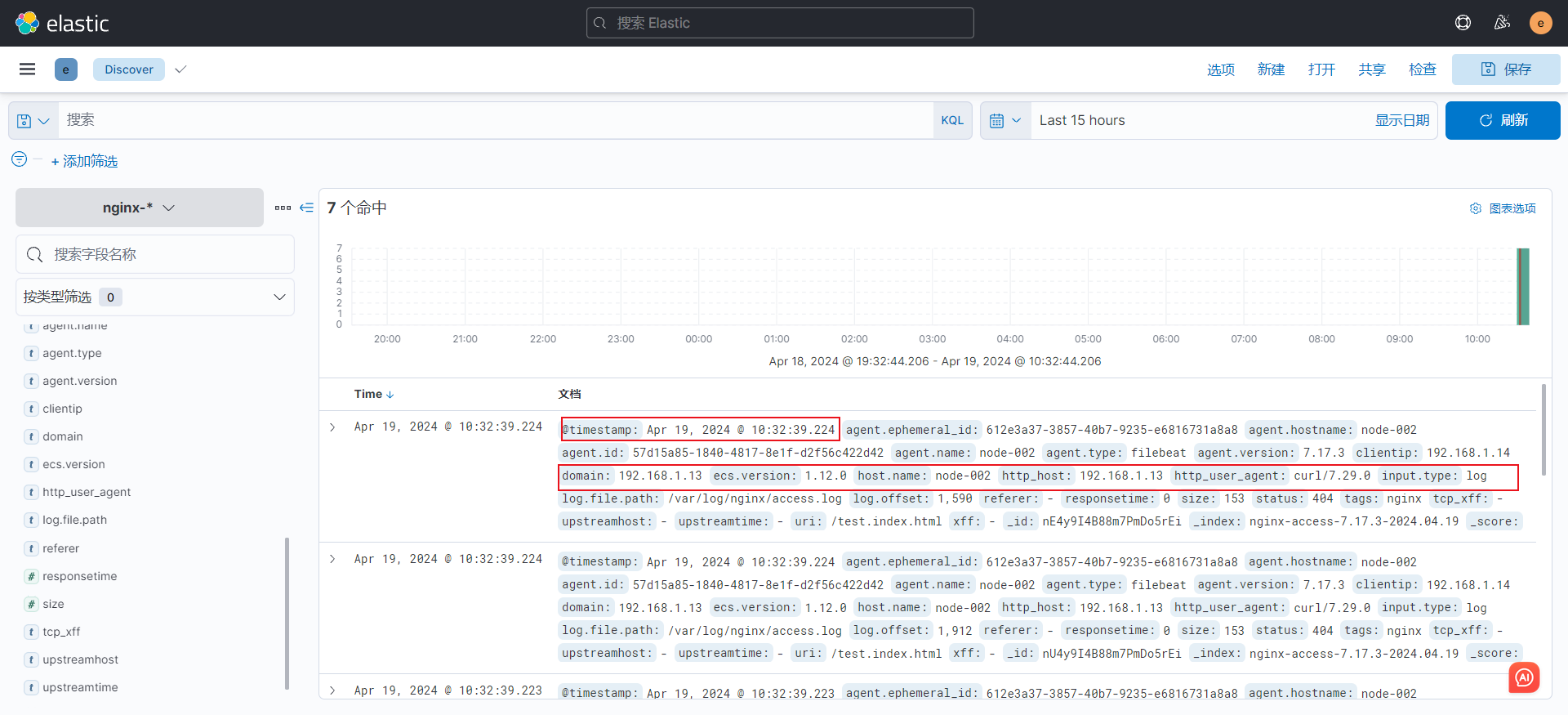The width and height of the screenshot is (1568, 715).
Task: Open the 共享 share menu
Action: pos(1372,69)
